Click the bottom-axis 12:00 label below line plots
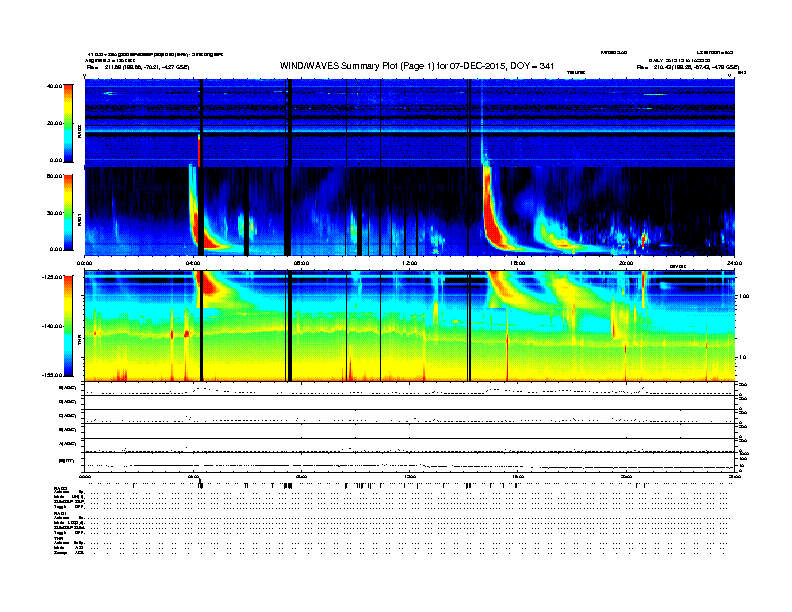Screen dimensions: 792x612 (410, 476)
